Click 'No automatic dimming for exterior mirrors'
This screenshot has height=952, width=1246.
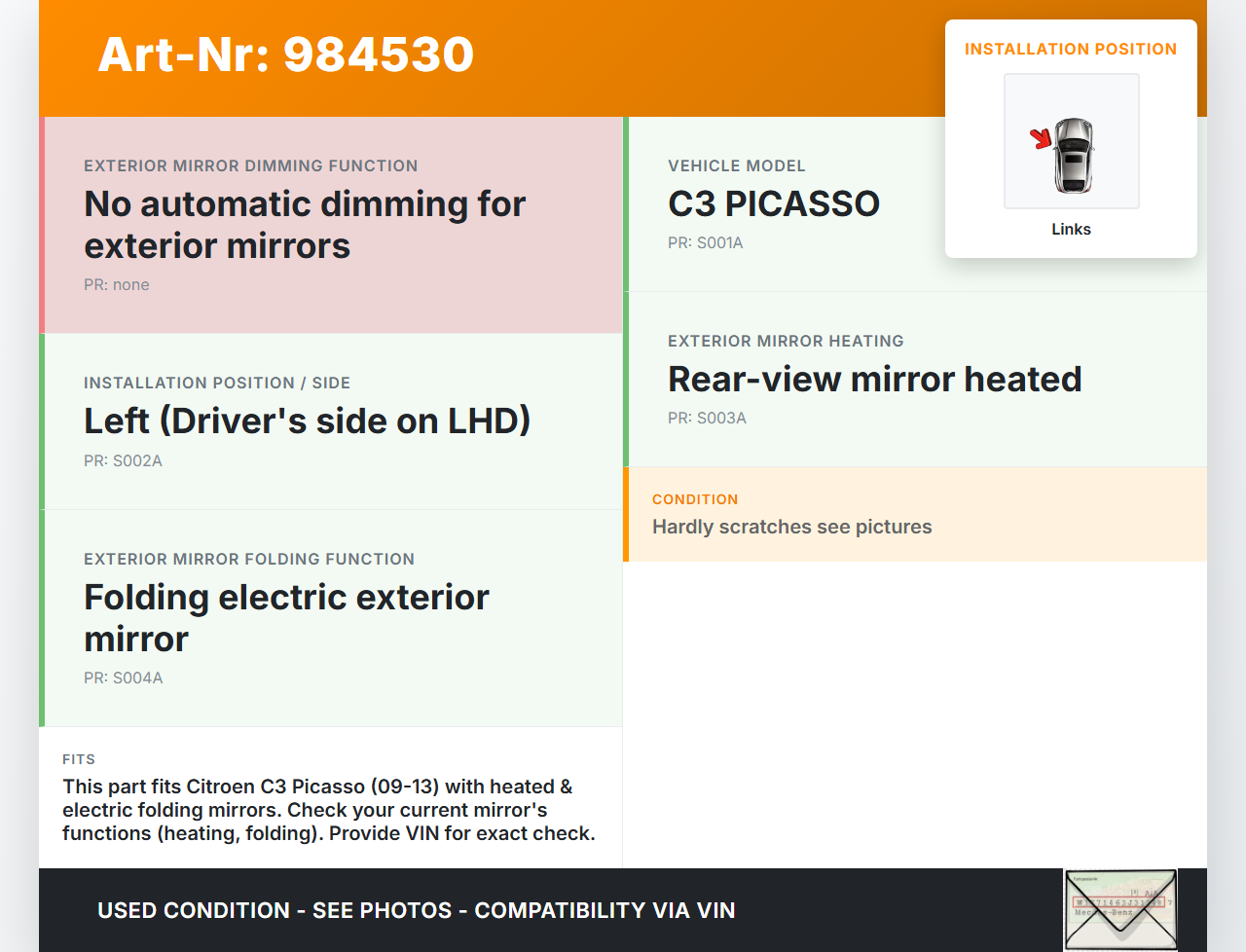(305, 225)
